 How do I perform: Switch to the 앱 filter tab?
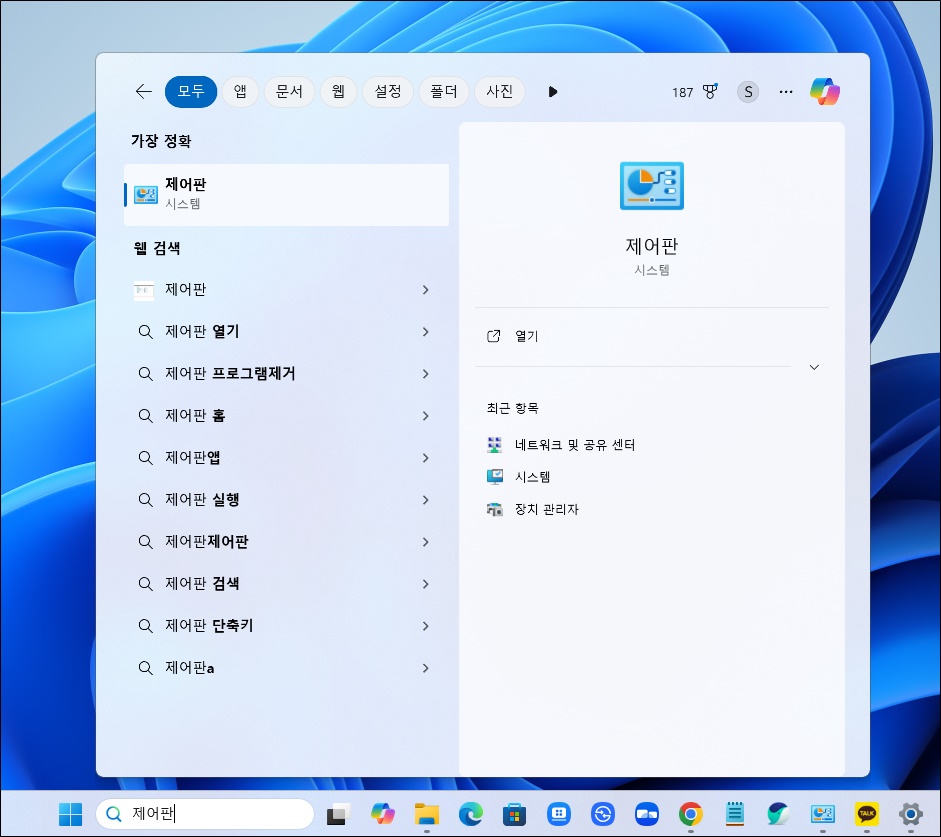click(x=240, y=91)
